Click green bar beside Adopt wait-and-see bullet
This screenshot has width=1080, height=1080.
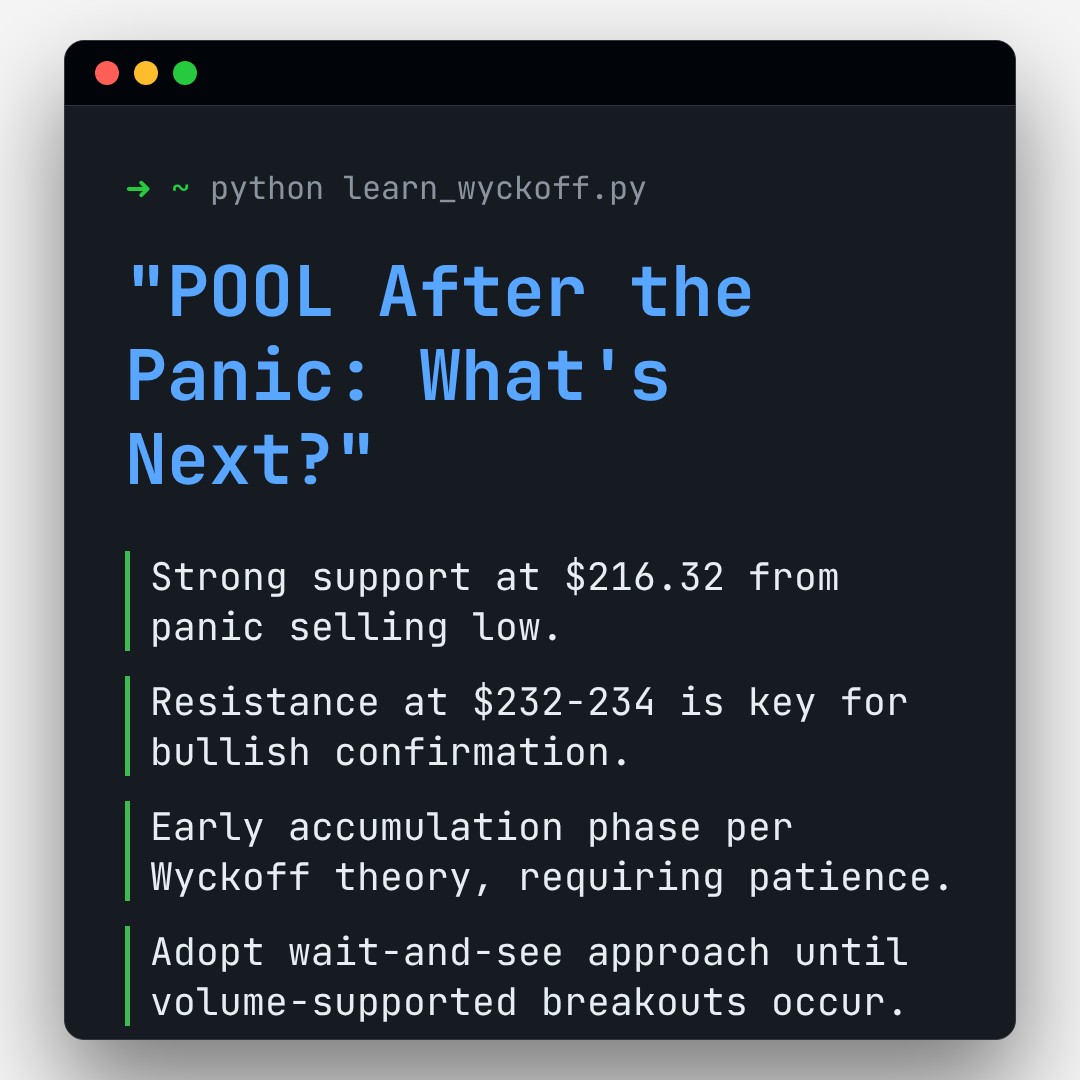point(128,976)
